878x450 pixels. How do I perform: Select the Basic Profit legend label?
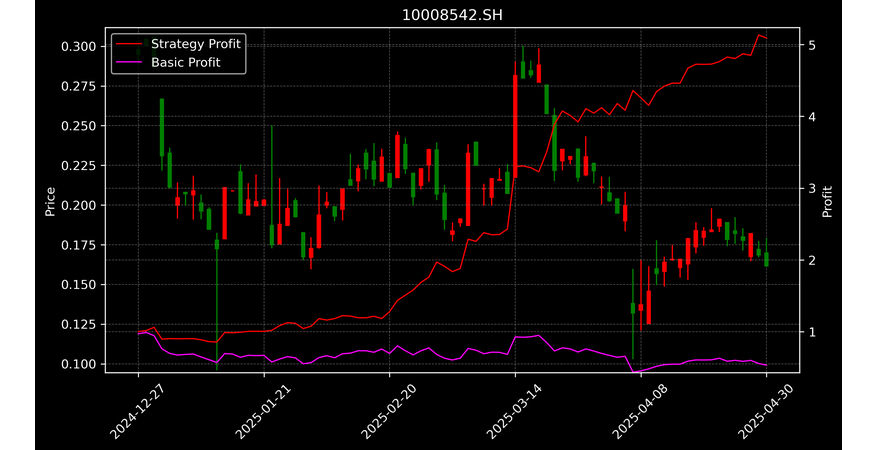pos(186,62)
